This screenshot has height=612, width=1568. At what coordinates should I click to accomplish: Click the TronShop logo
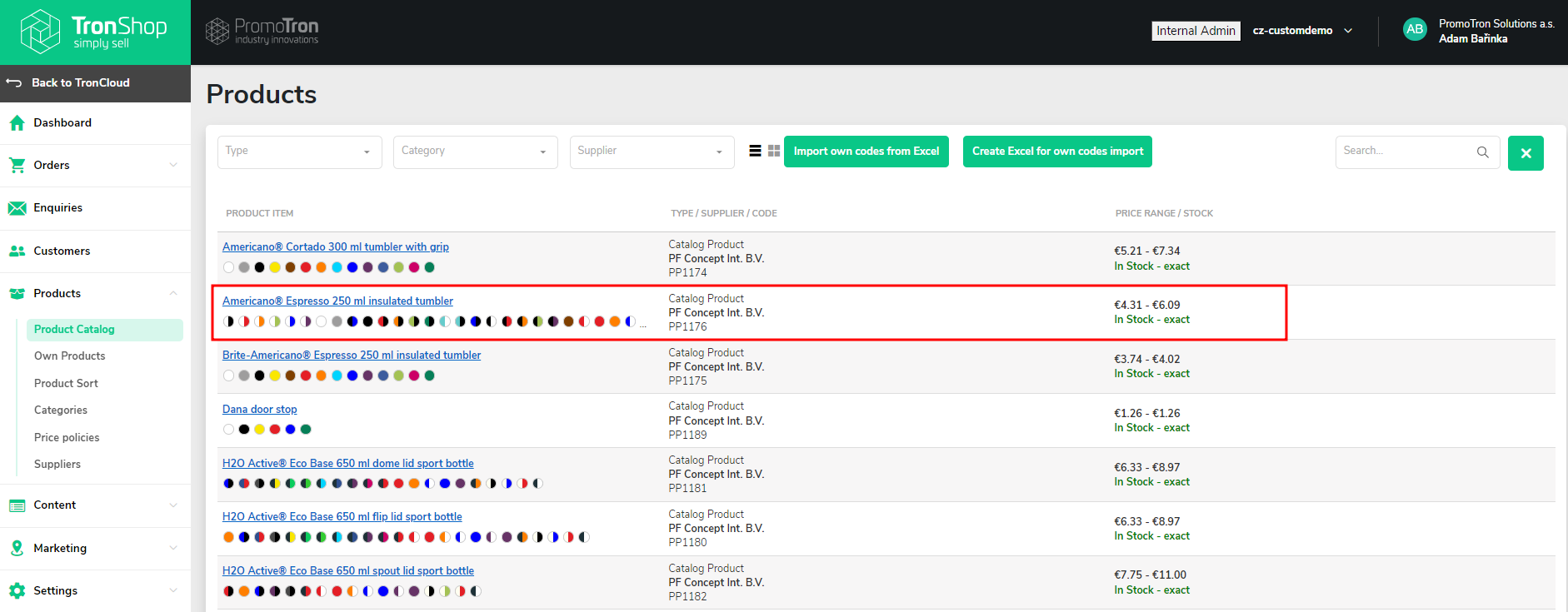pos(93,32)
